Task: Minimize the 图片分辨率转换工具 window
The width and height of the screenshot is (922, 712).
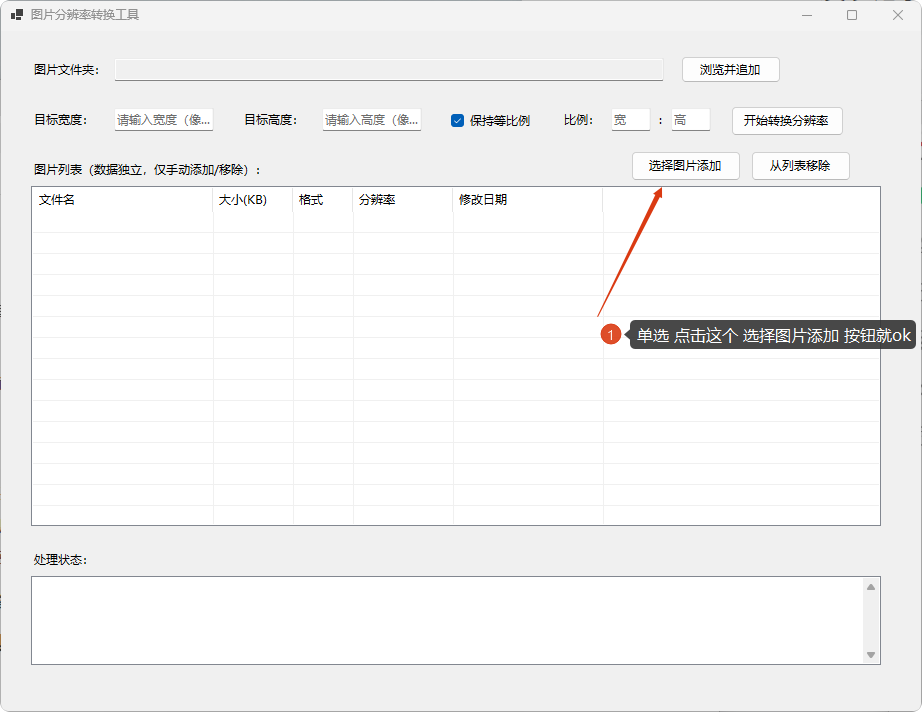Action: tap(807, 15)
